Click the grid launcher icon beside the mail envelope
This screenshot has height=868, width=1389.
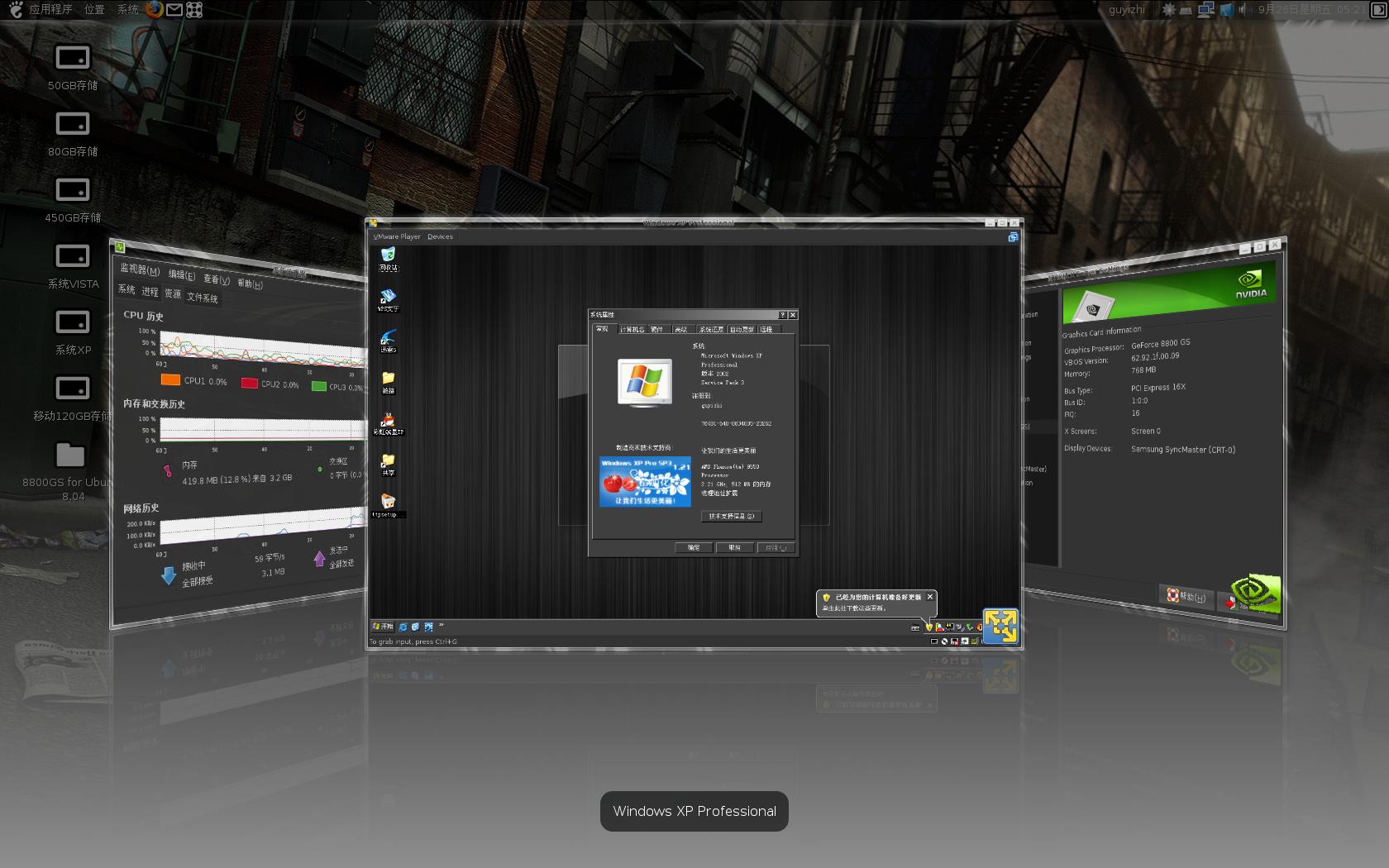tap(194, 9)
